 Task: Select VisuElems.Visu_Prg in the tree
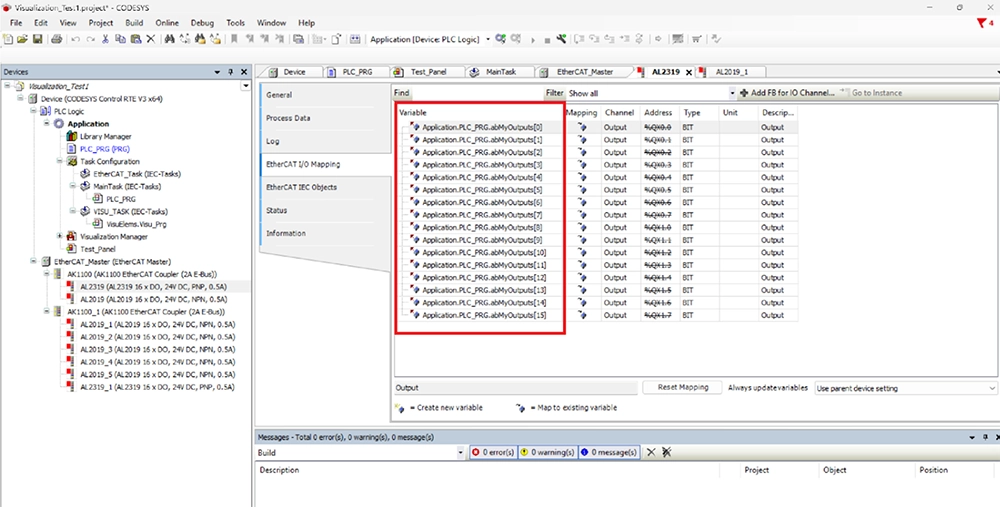point(136,224)
